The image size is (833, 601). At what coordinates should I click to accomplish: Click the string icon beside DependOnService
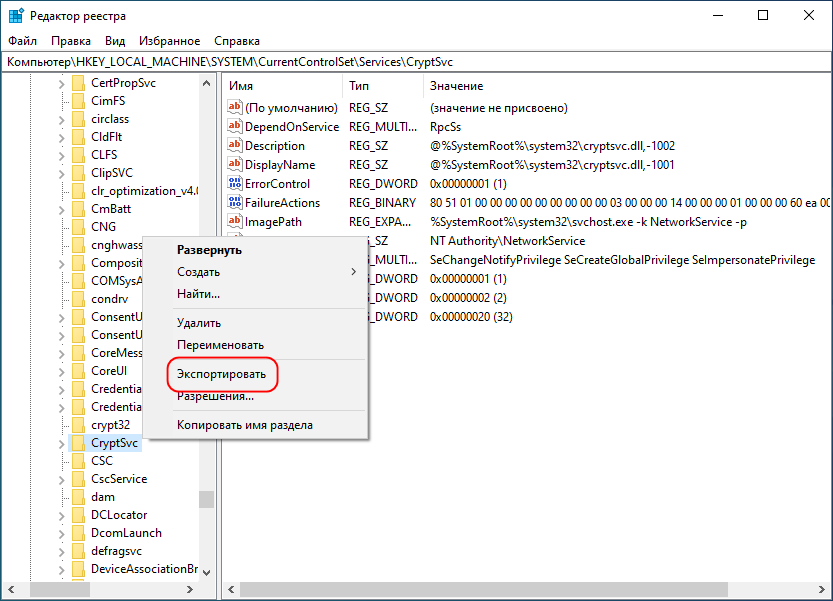click(236, 127)
